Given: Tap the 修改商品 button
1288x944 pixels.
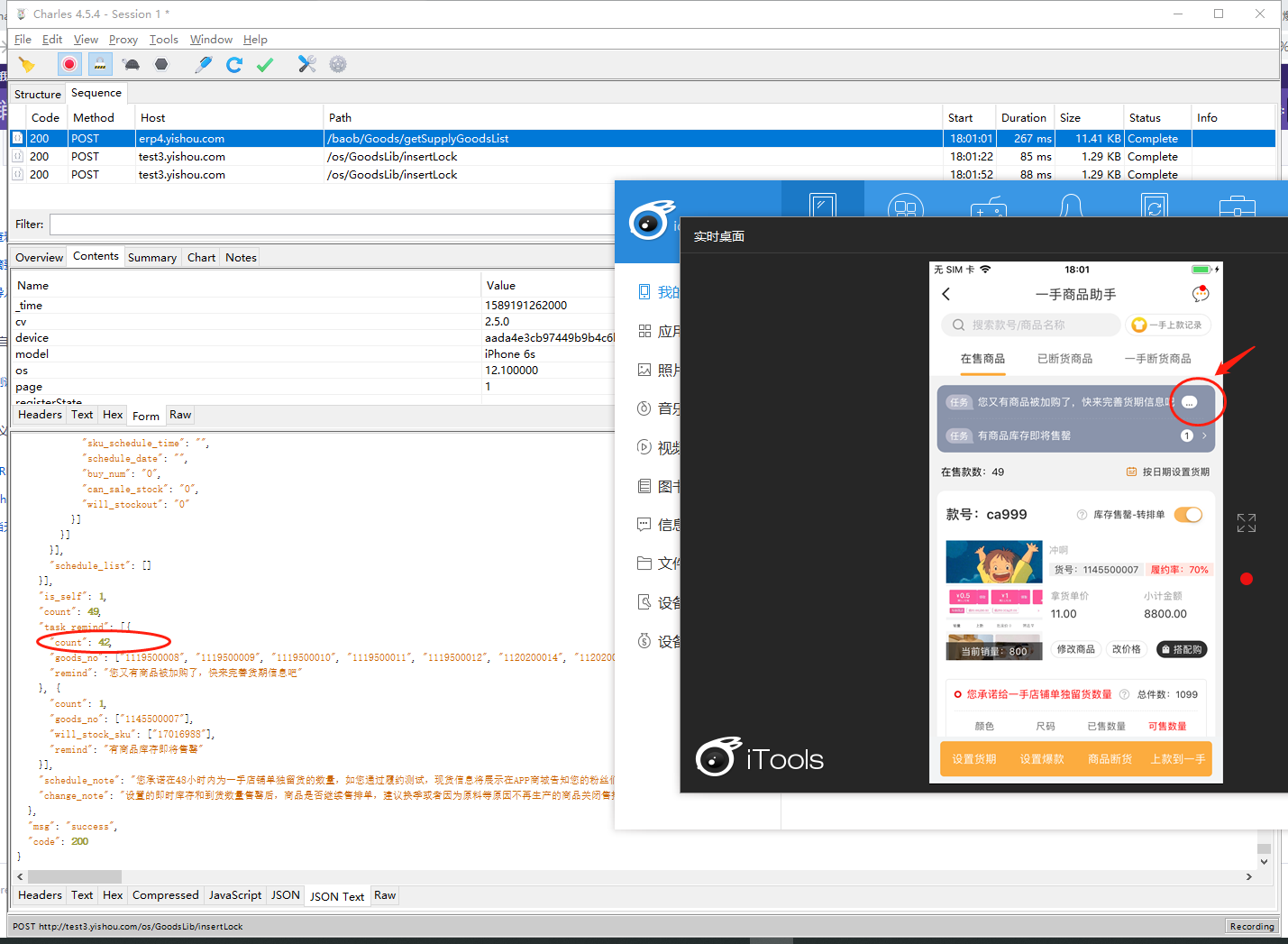Looking at the screenshot, I should (1075, 649).
